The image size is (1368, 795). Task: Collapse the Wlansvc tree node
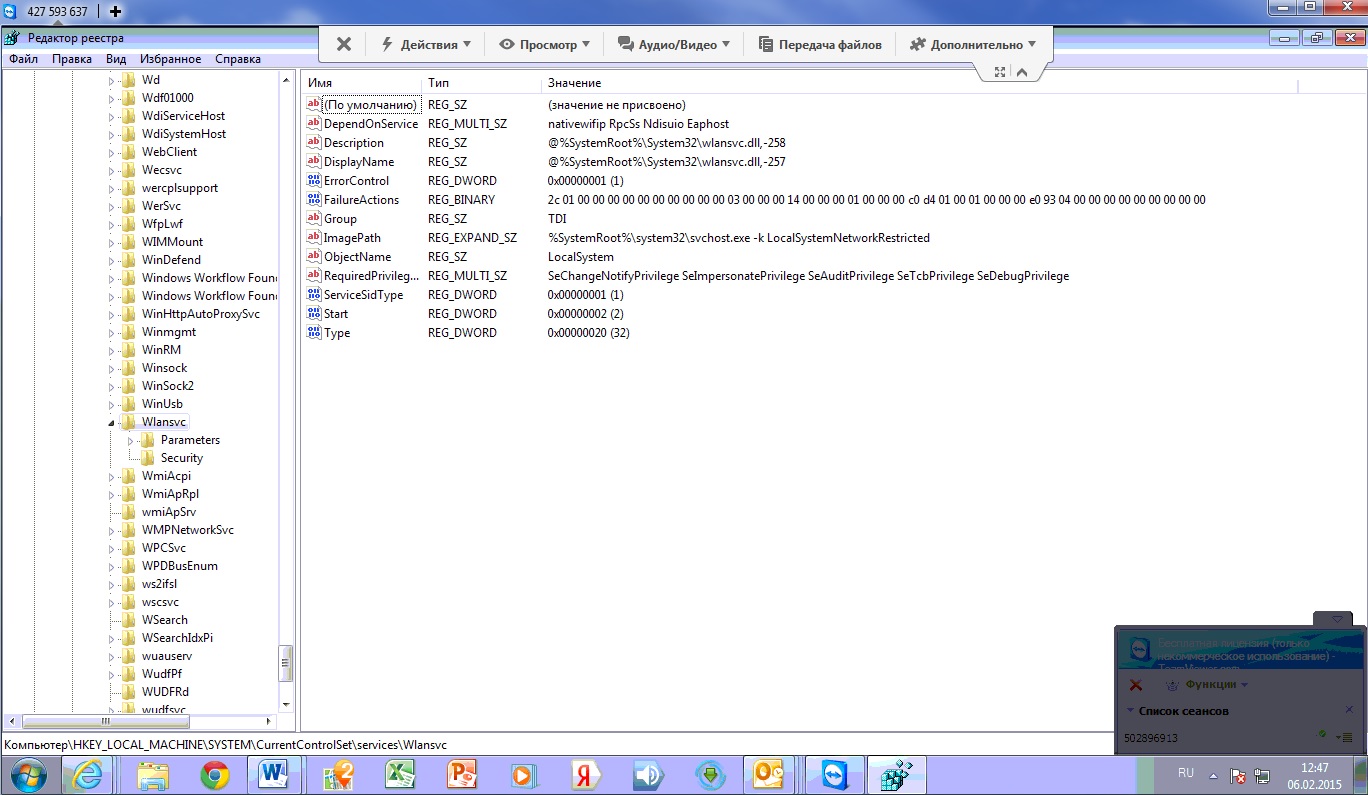(112, 423)
